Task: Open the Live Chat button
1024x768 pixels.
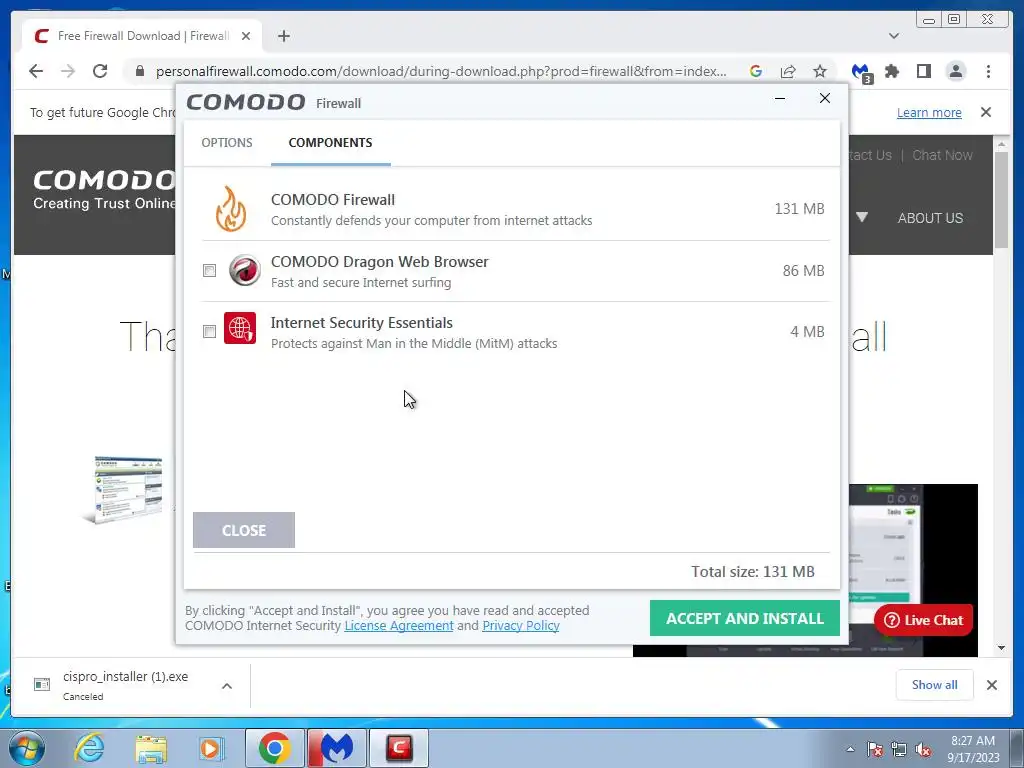Action: 923,620
